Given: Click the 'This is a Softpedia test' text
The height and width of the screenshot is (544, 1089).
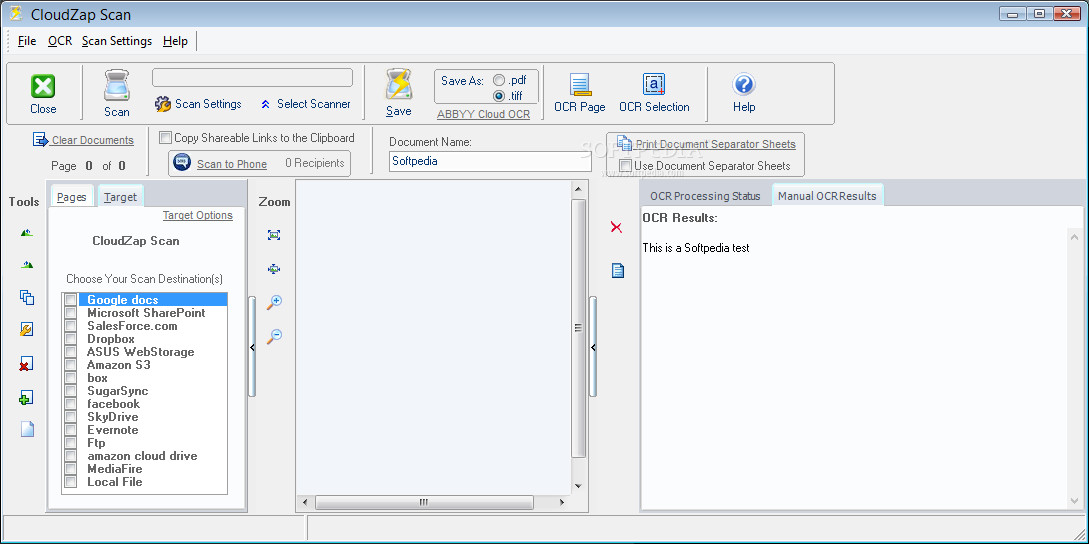Looking at the screenshot, I should pos(696,248).
